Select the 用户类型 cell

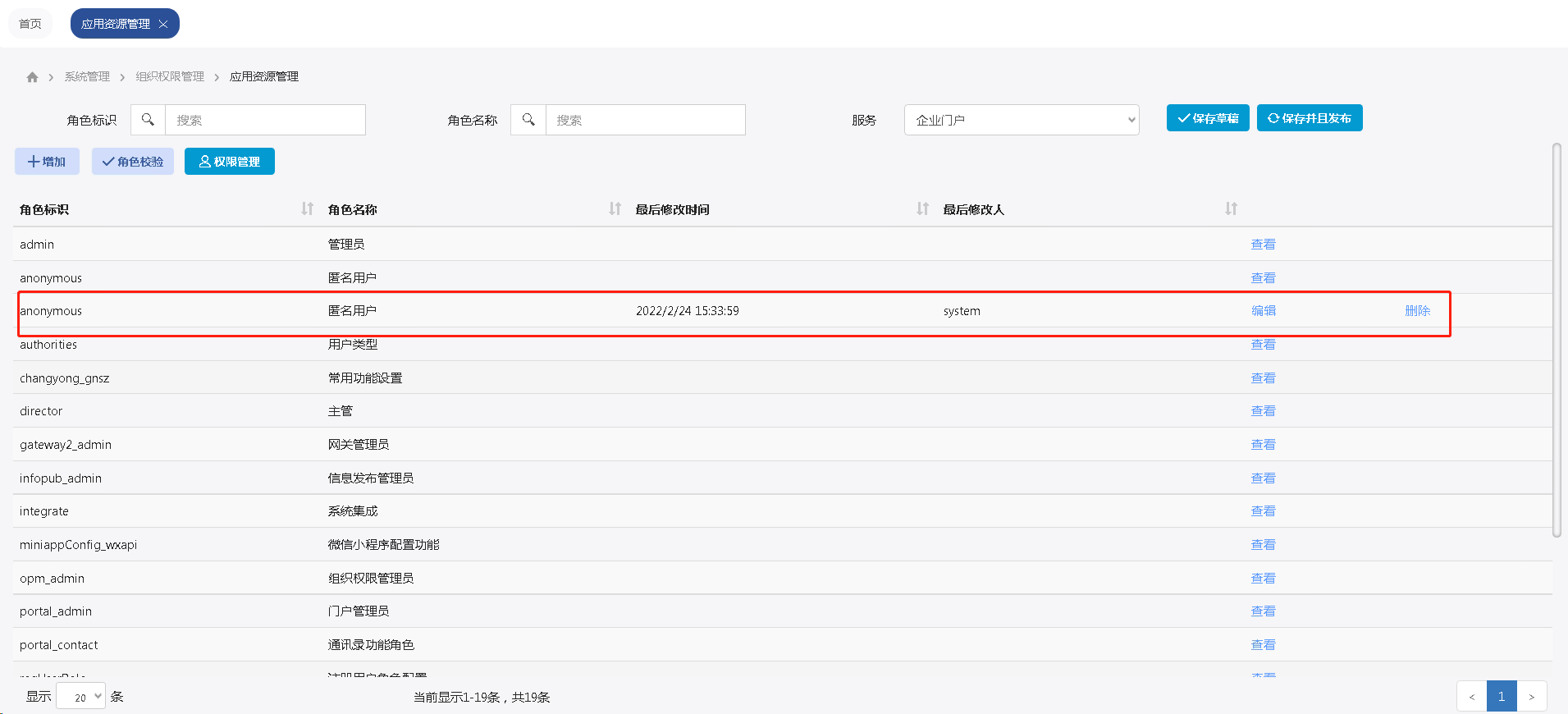click(x=353, y=345)
